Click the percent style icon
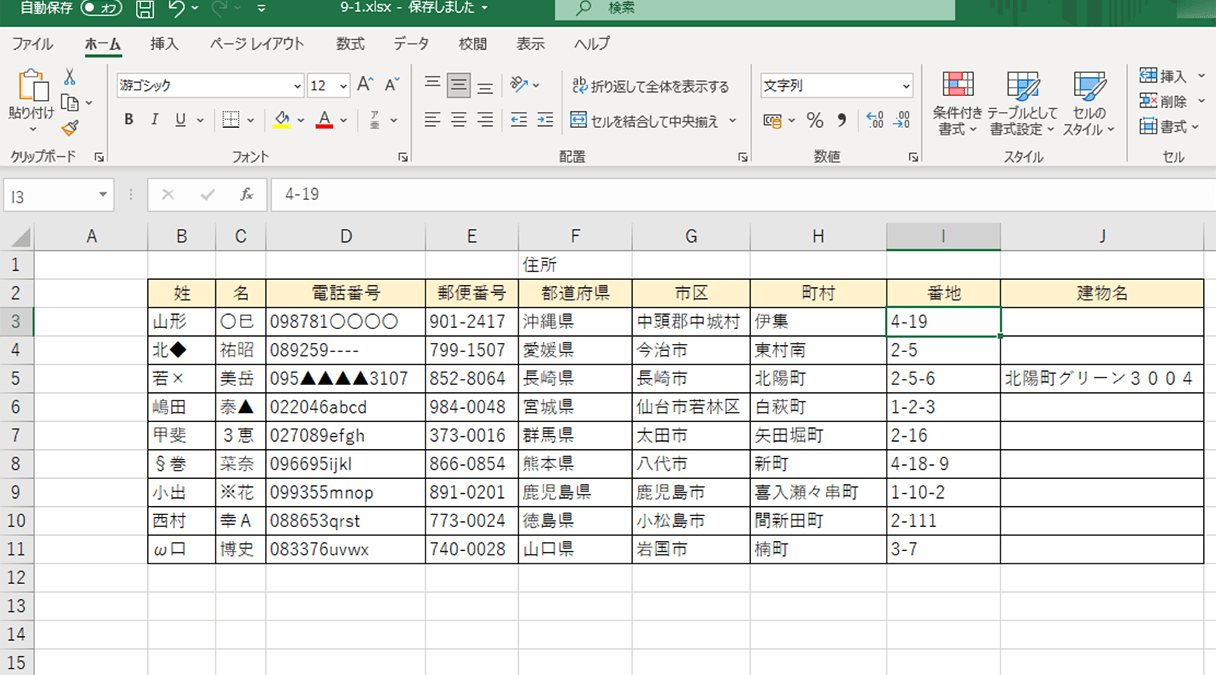This screenshot has width=1216, height=675. [x=815, y=120]
